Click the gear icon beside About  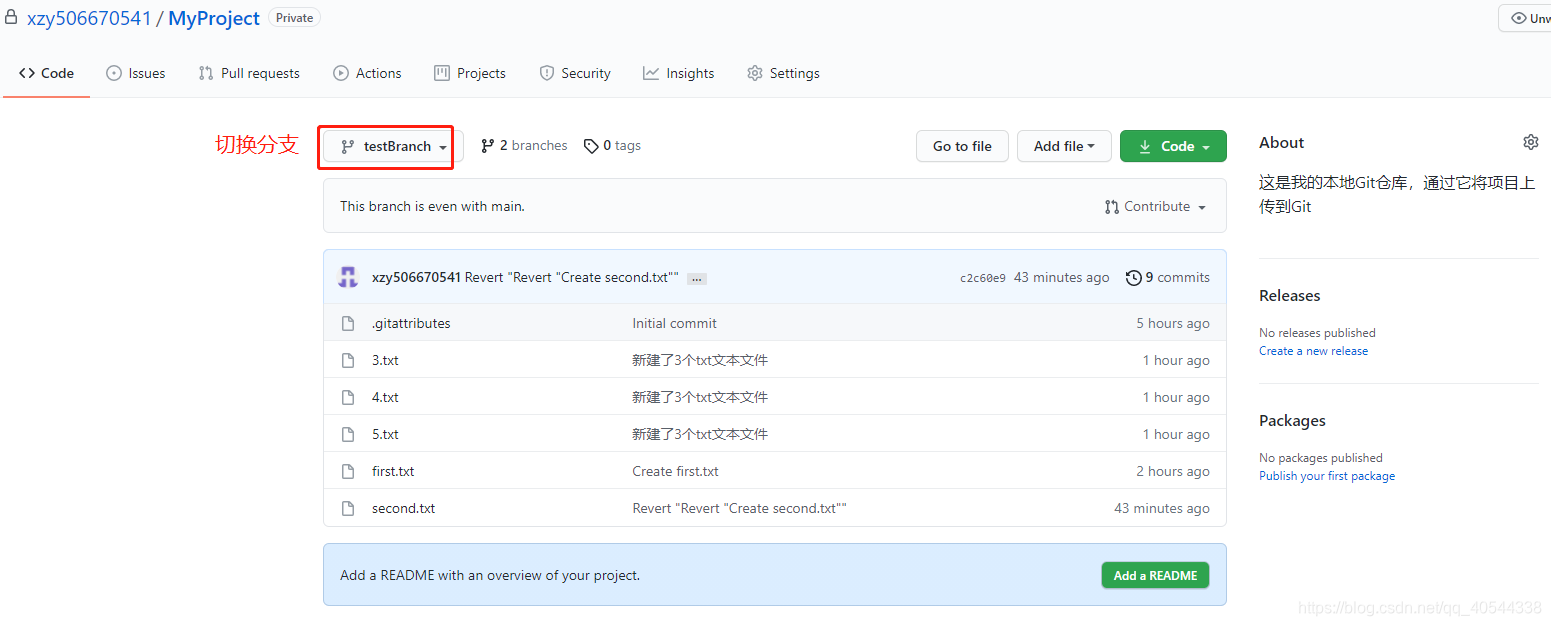[1531, 142]
